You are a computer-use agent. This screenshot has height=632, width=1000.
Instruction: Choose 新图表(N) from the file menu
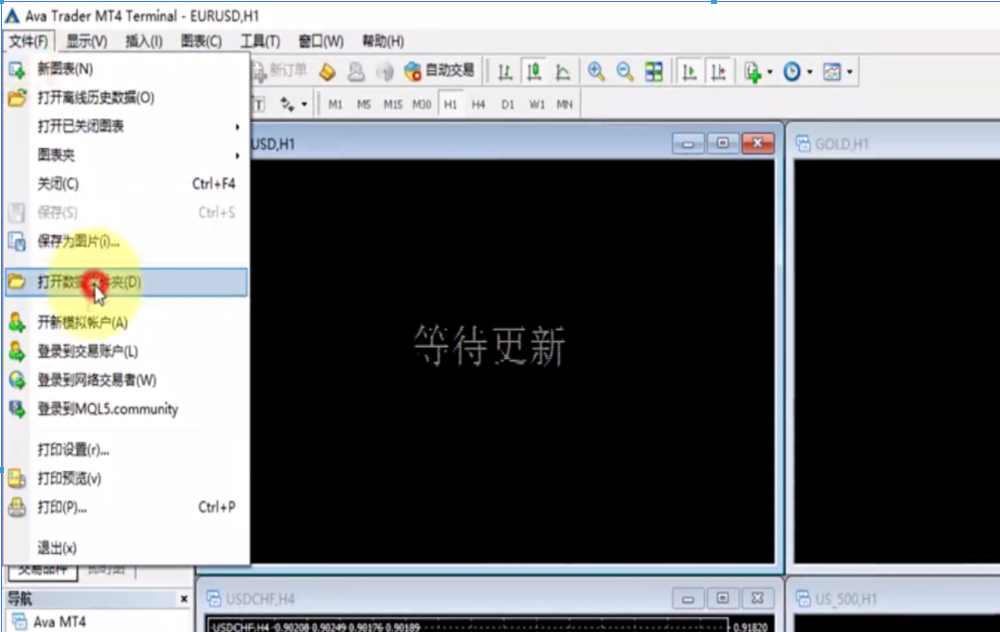126,69
